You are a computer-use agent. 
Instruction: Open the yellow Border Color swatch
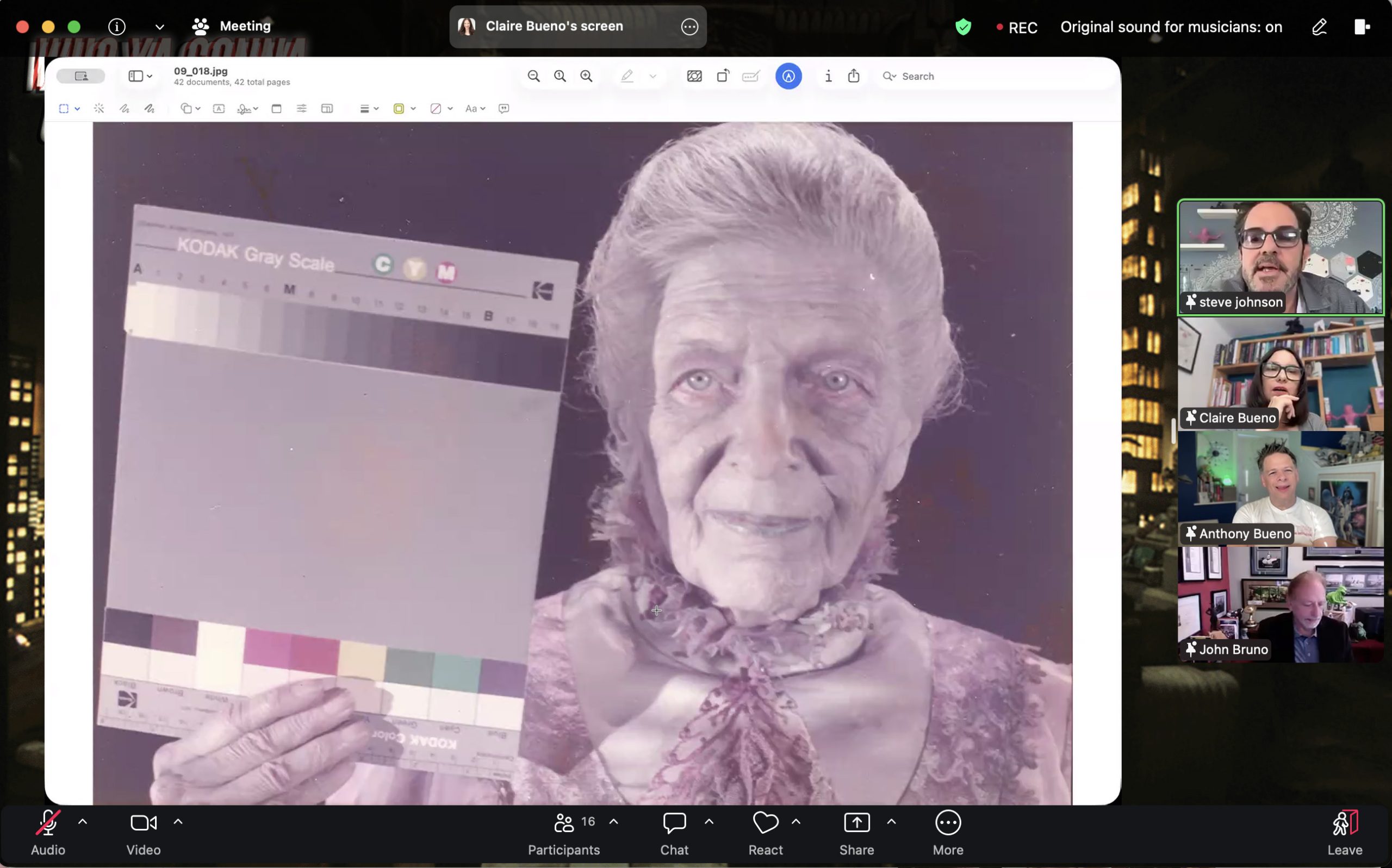point(404,109)
